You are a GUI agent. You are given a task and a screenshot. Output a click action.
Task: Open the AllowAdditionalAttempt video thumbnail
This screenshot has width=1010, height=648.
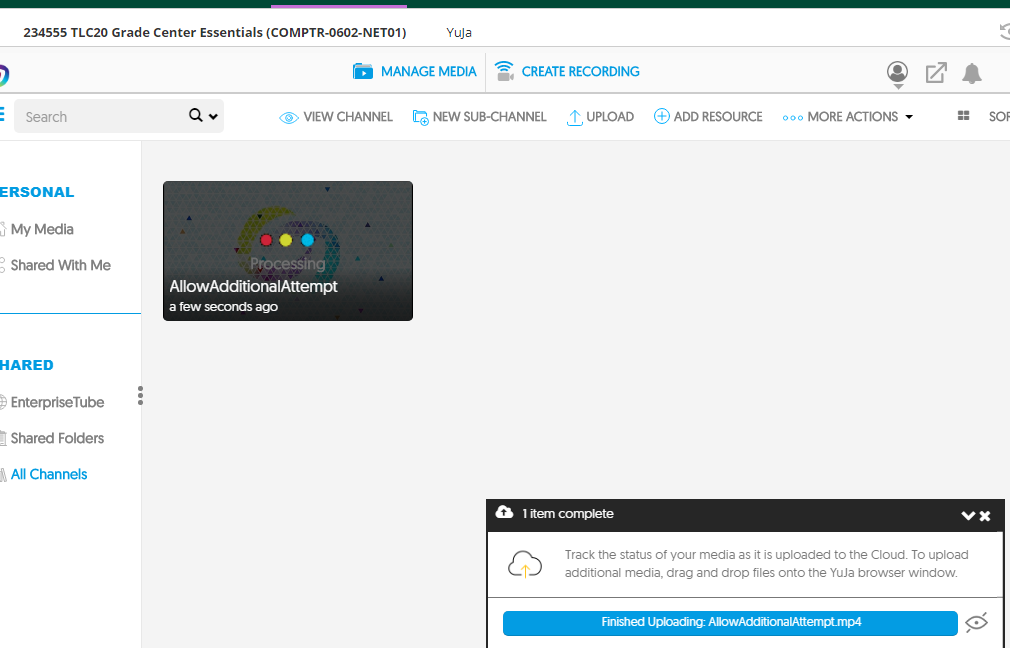288,251
